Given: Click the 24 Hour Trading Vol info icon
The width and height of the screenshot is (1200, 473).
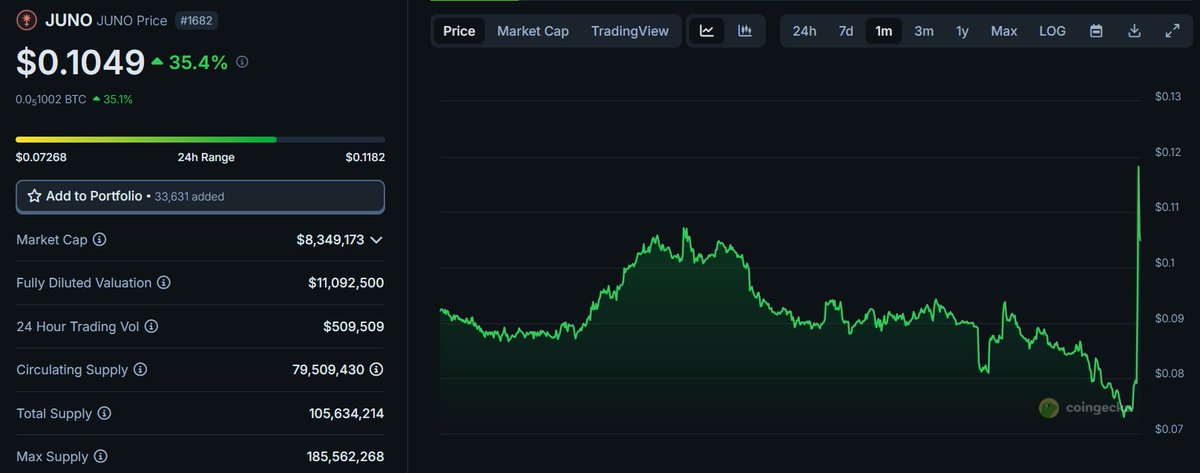Looking at the screenshot, I should (152, 326).
